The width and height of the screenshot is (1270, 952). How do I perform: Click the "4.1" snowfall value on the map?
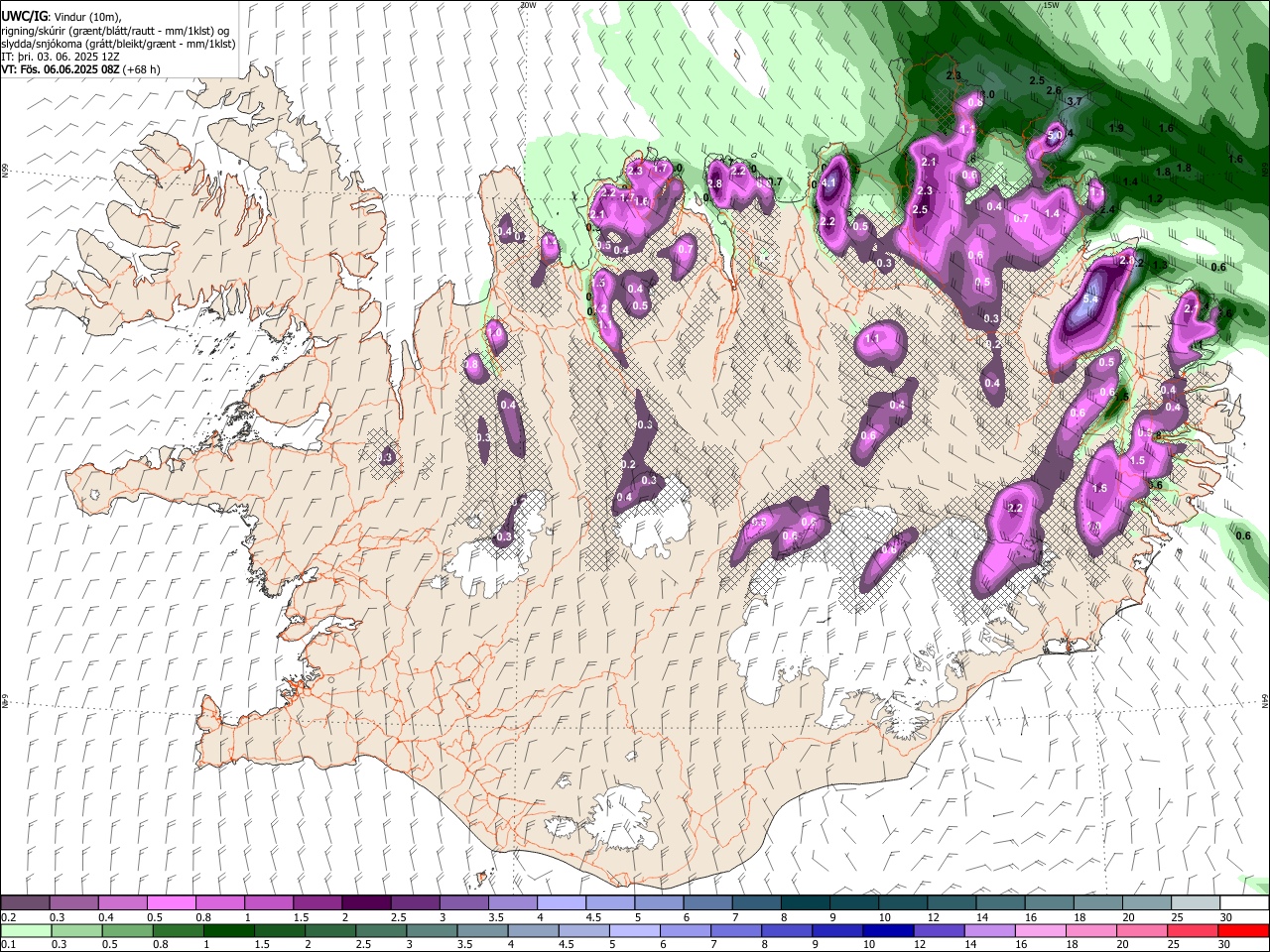pos(830,183)
